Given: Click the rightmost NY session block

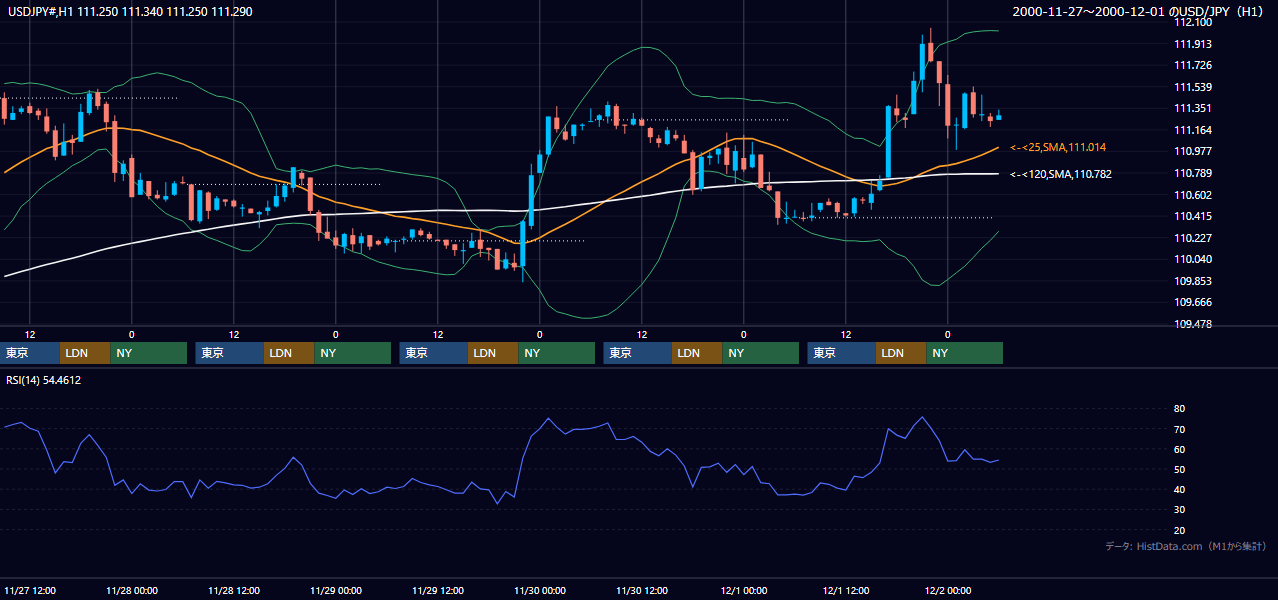Looking at the screenshot, I should 964,353.
